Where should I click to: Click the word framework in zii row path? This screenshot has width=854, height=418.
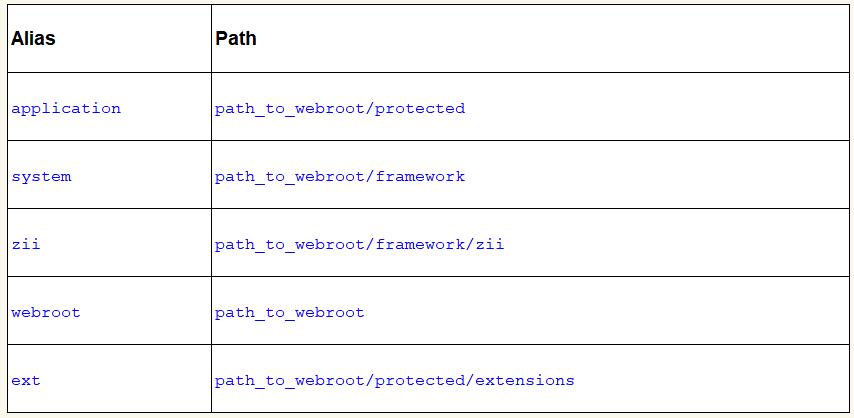click(420, 244)
